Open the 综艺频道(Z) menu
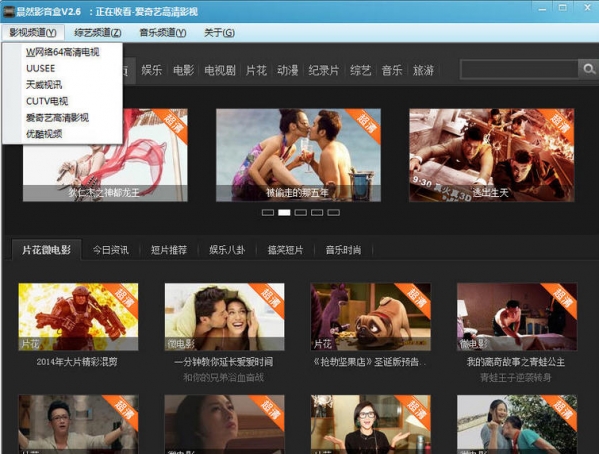Screen dimensions: 599x454 pyautogui.click(x=98, y=32)
